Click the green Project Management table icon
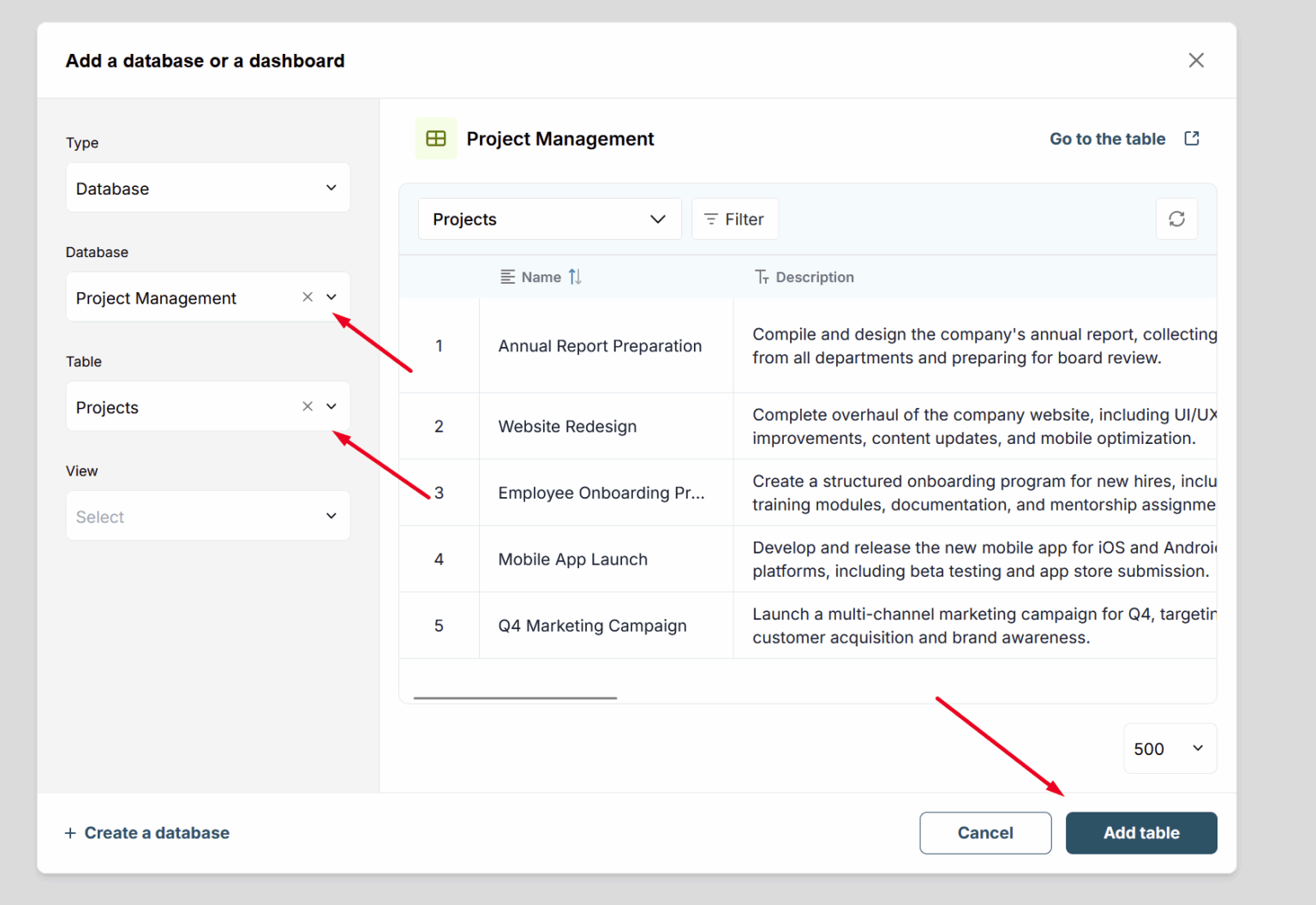The height and width of the screenshot is (905, 1316). point(436,138)
